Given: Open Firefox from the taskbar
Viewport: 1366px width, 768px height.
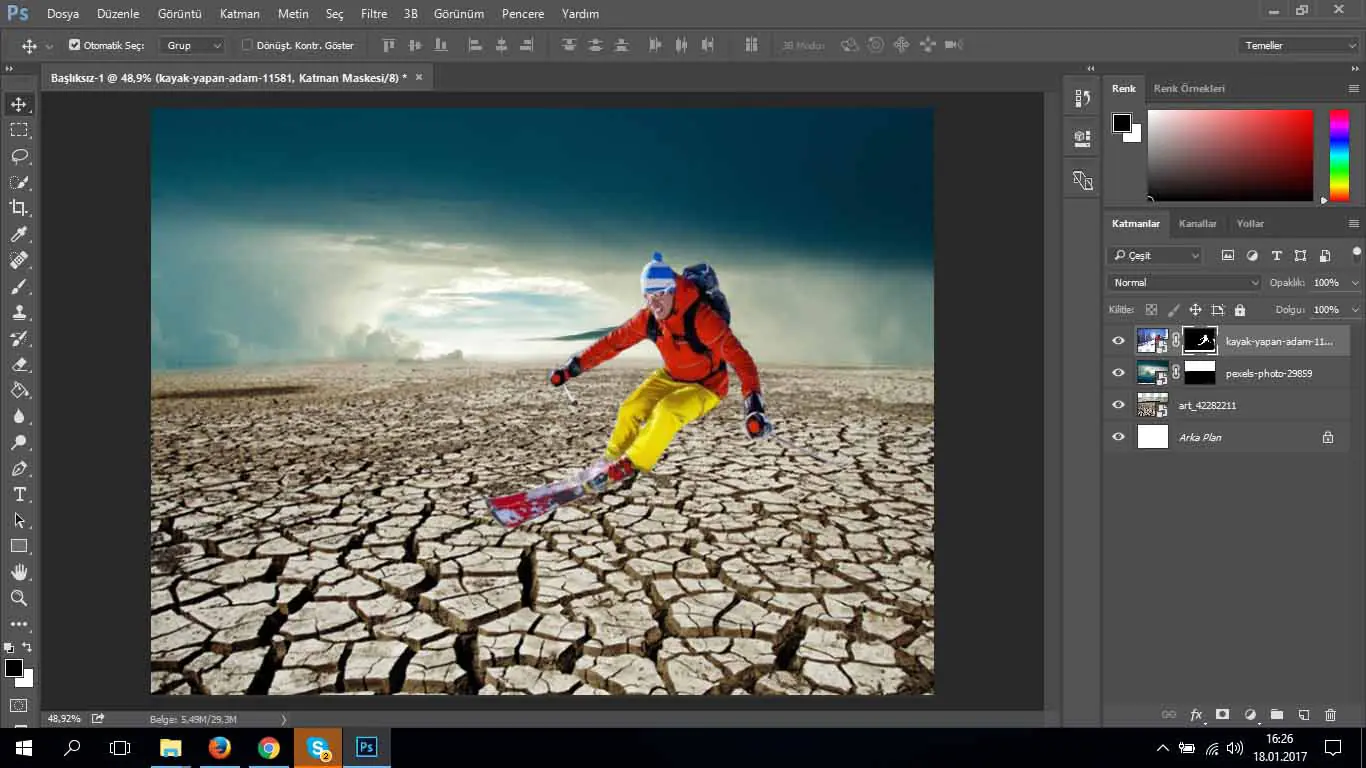Looking at the screenshot, I should pyautogui.click(x=219, y=747).
